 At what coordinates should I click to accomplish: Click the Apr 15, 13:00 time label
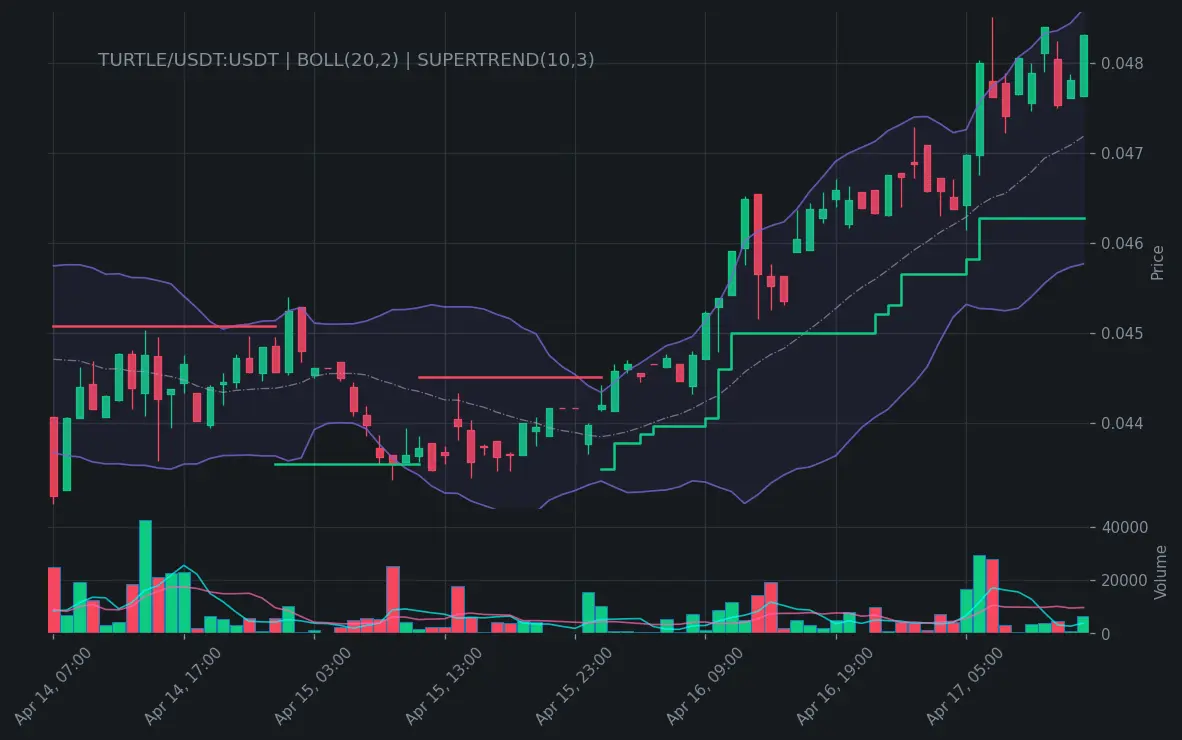click(x=443, y=685)
